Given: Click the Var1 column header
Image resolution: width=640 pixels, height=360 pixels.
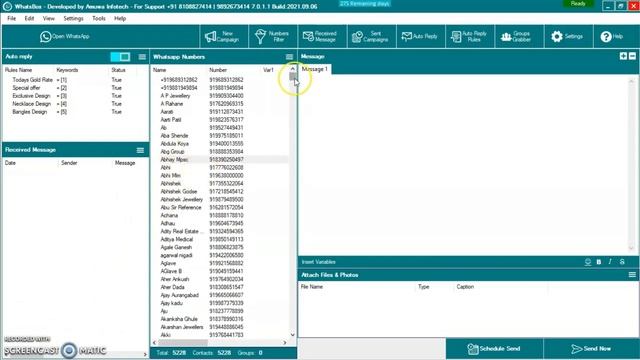Looking at the screenshot, I should [x=268, y=70].
